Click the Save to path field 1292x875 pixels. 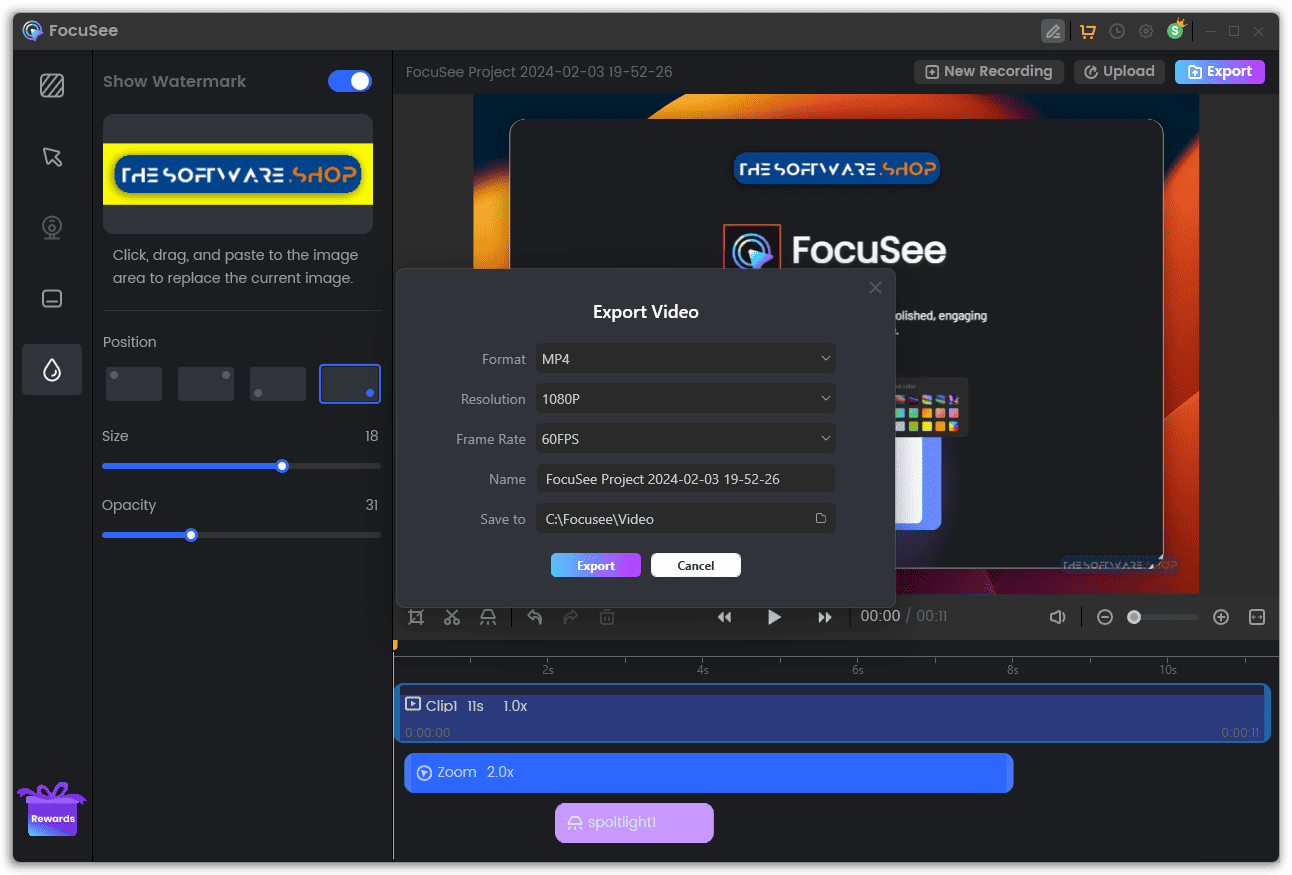coord(686,518)
